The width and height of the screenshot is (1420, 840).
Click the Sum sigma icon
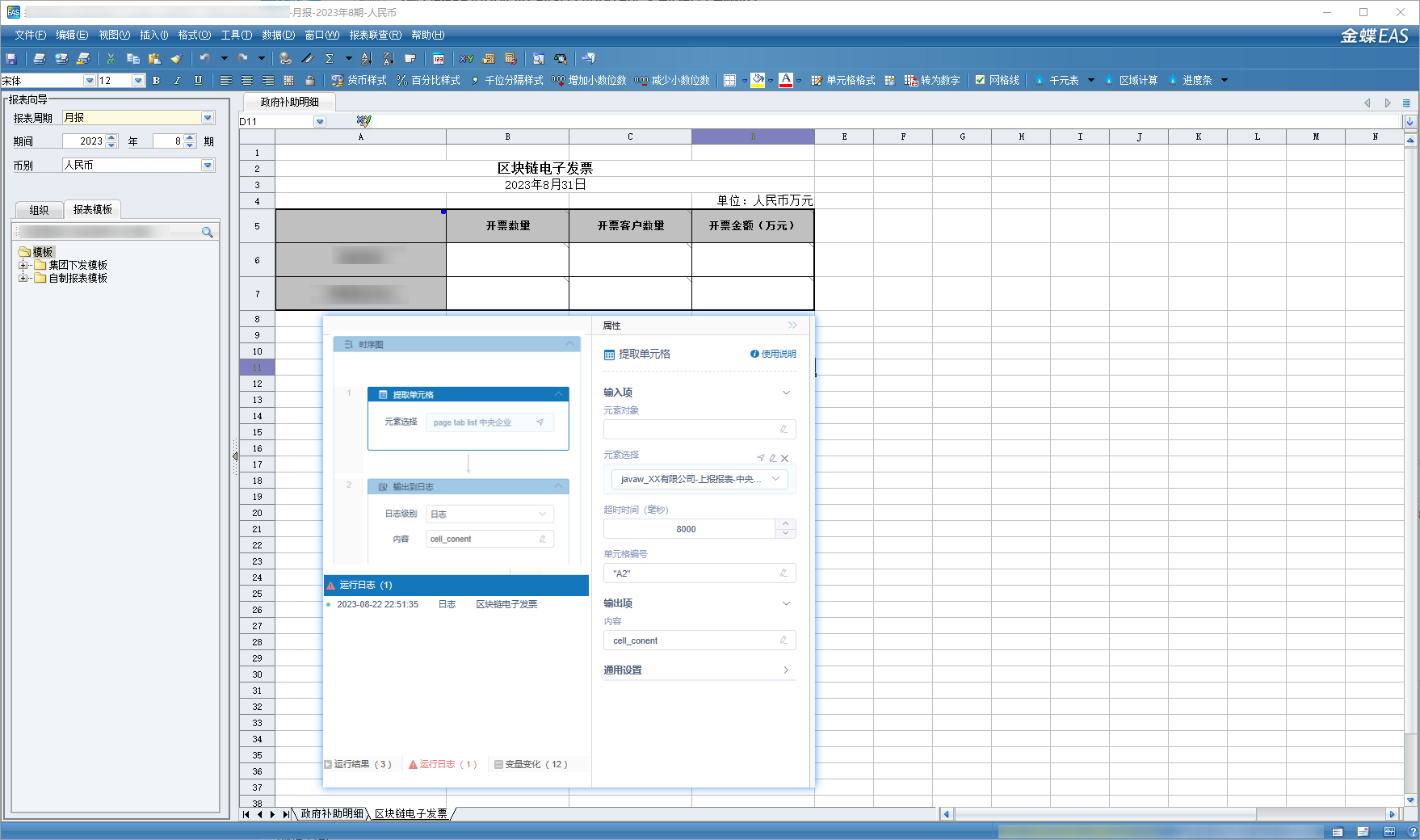[330, 59]
